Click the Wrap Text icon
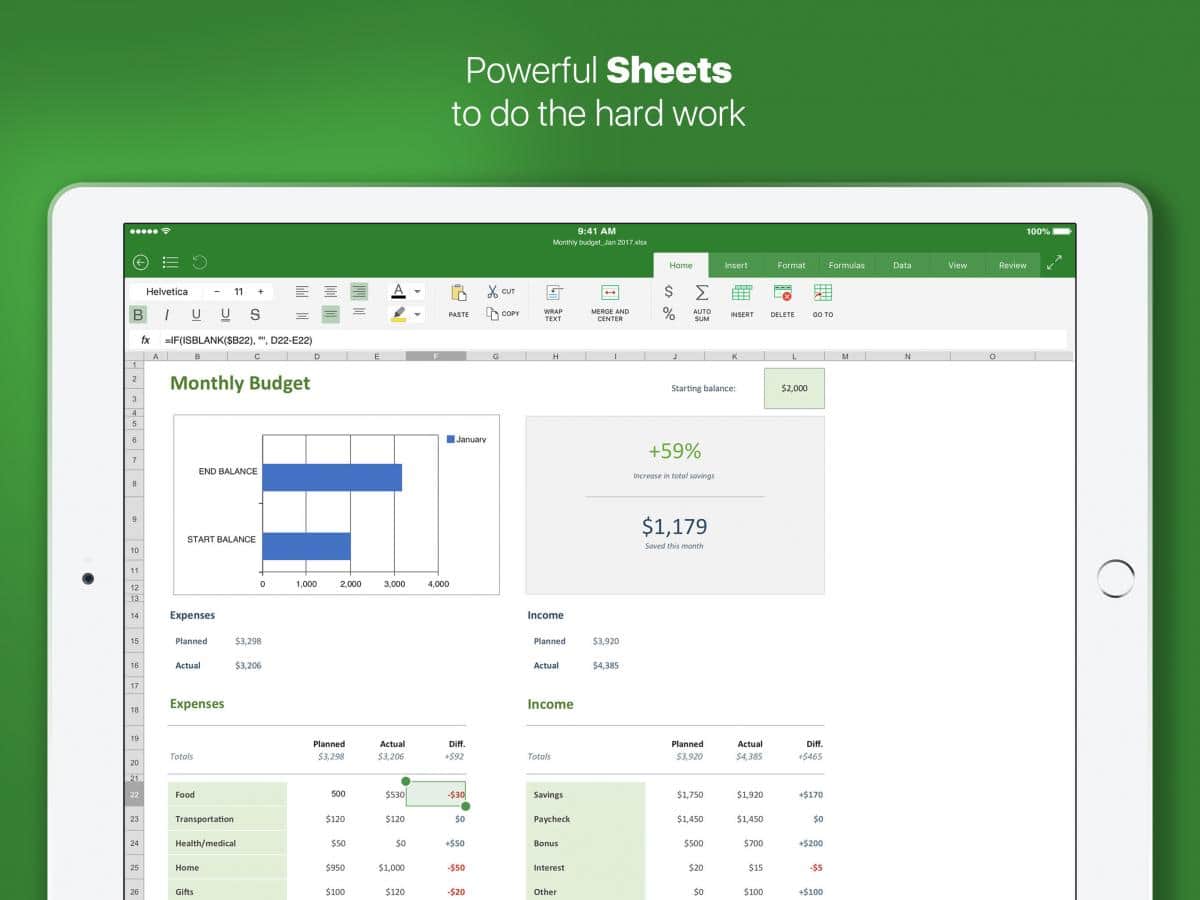The image size is (1200, 900). (x=553, y=293)
